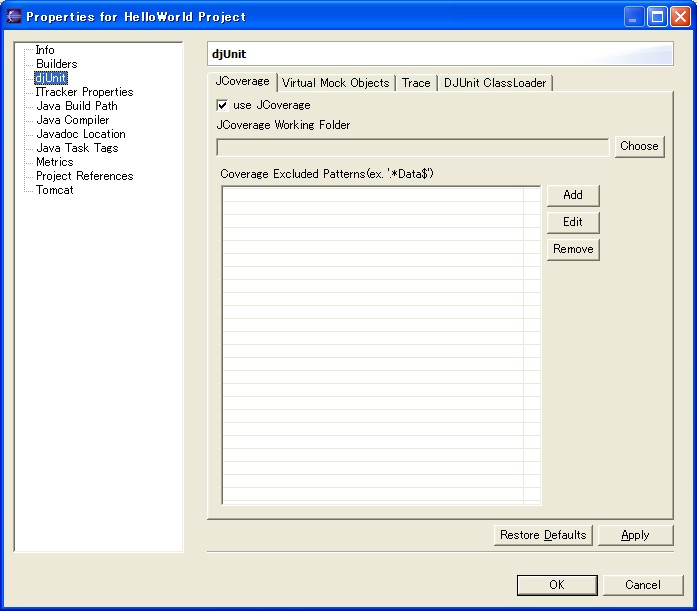This screenshot has height=611, width=697.
Task: Select Builders in the tree
Action: click(x=56, y=64)
